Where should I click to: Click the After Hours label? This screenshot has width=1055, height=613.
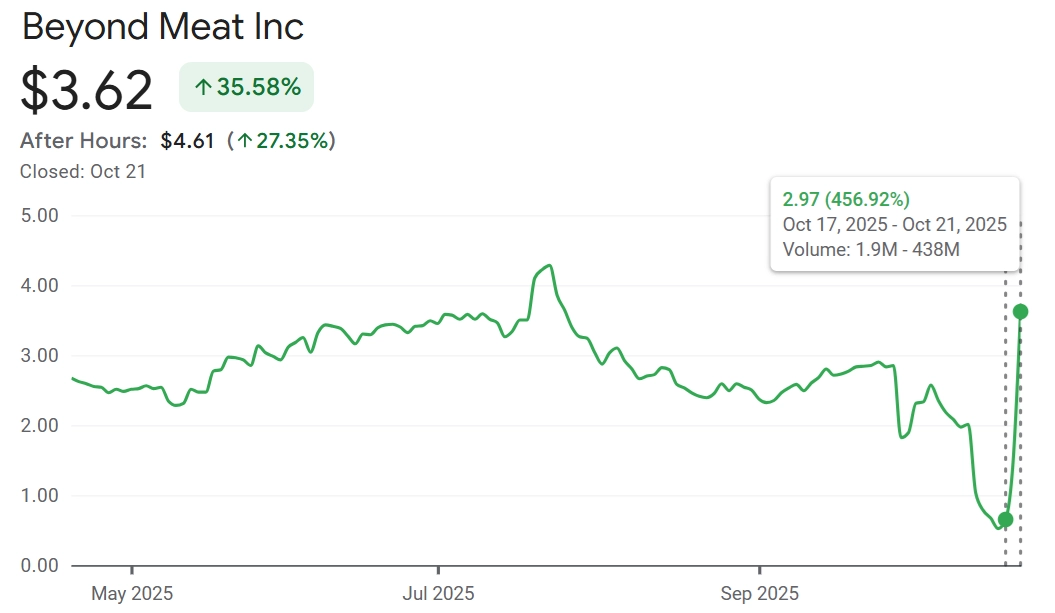point(83,141)
